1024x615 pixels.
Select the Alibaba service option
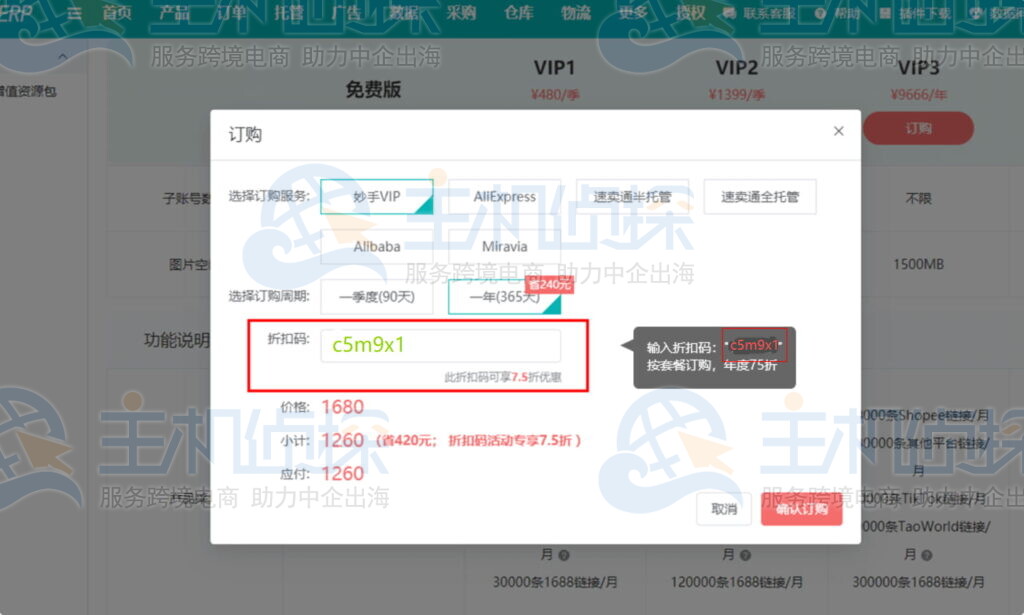[377, 247]
